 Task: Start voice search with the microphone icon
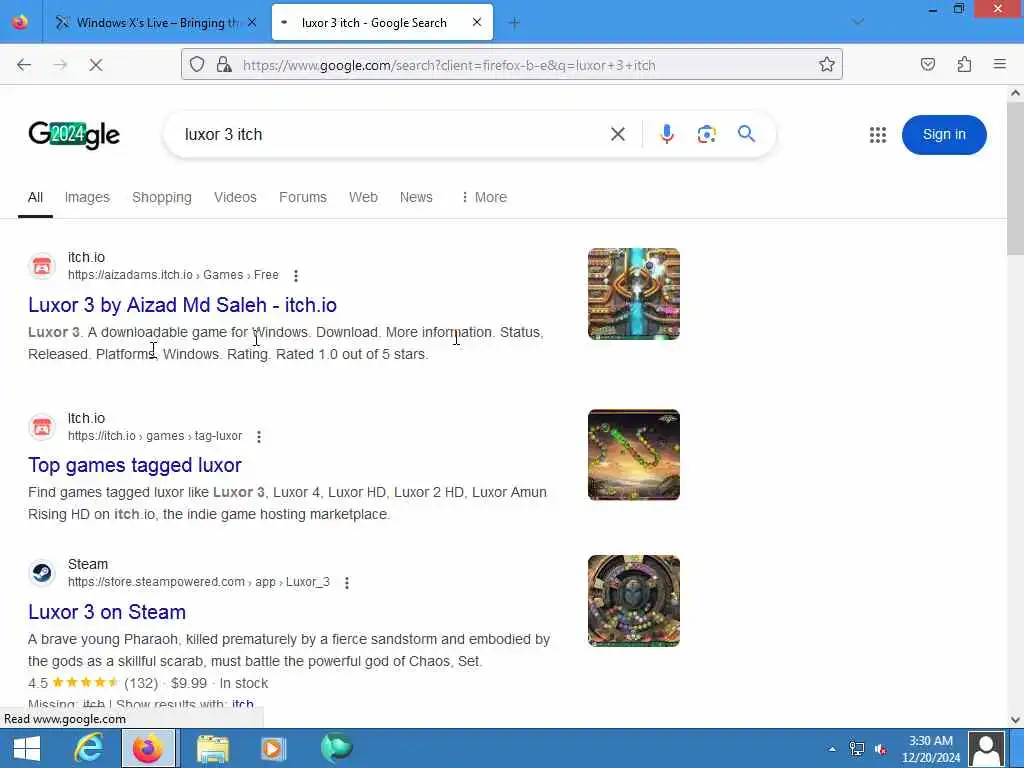tap(667, 135)
